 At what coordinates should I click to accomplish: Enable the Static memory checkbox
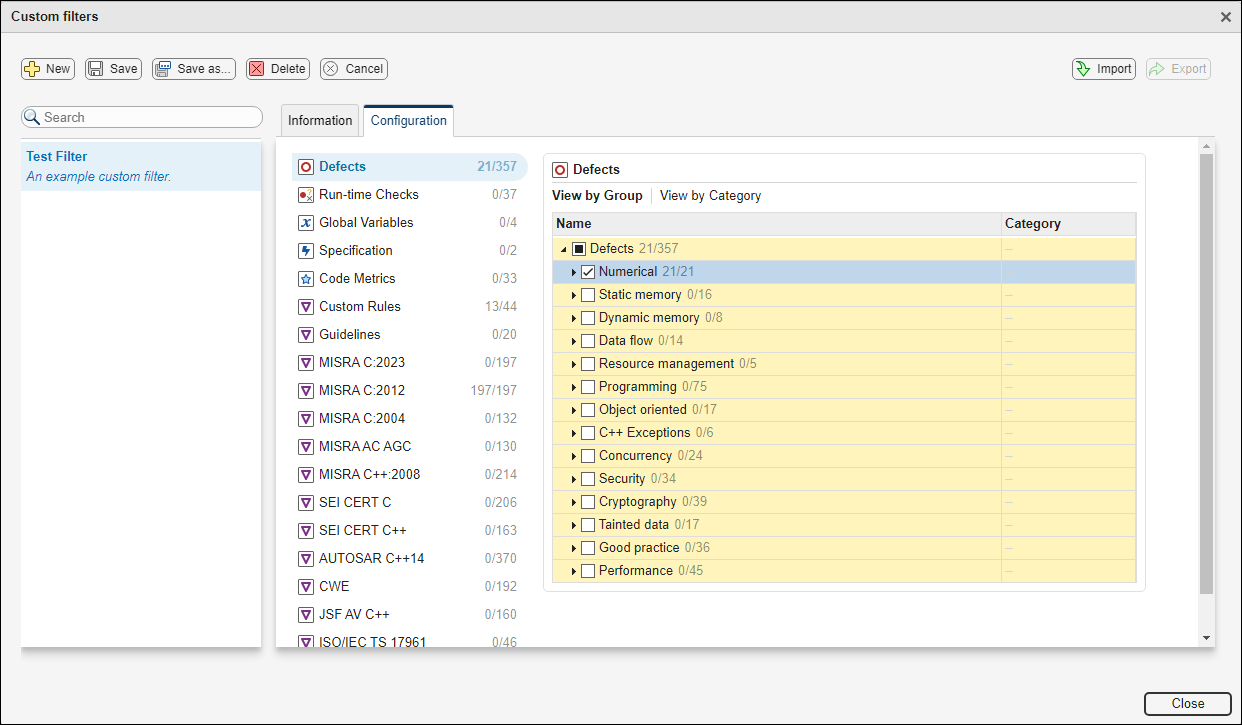pos(587,294)
